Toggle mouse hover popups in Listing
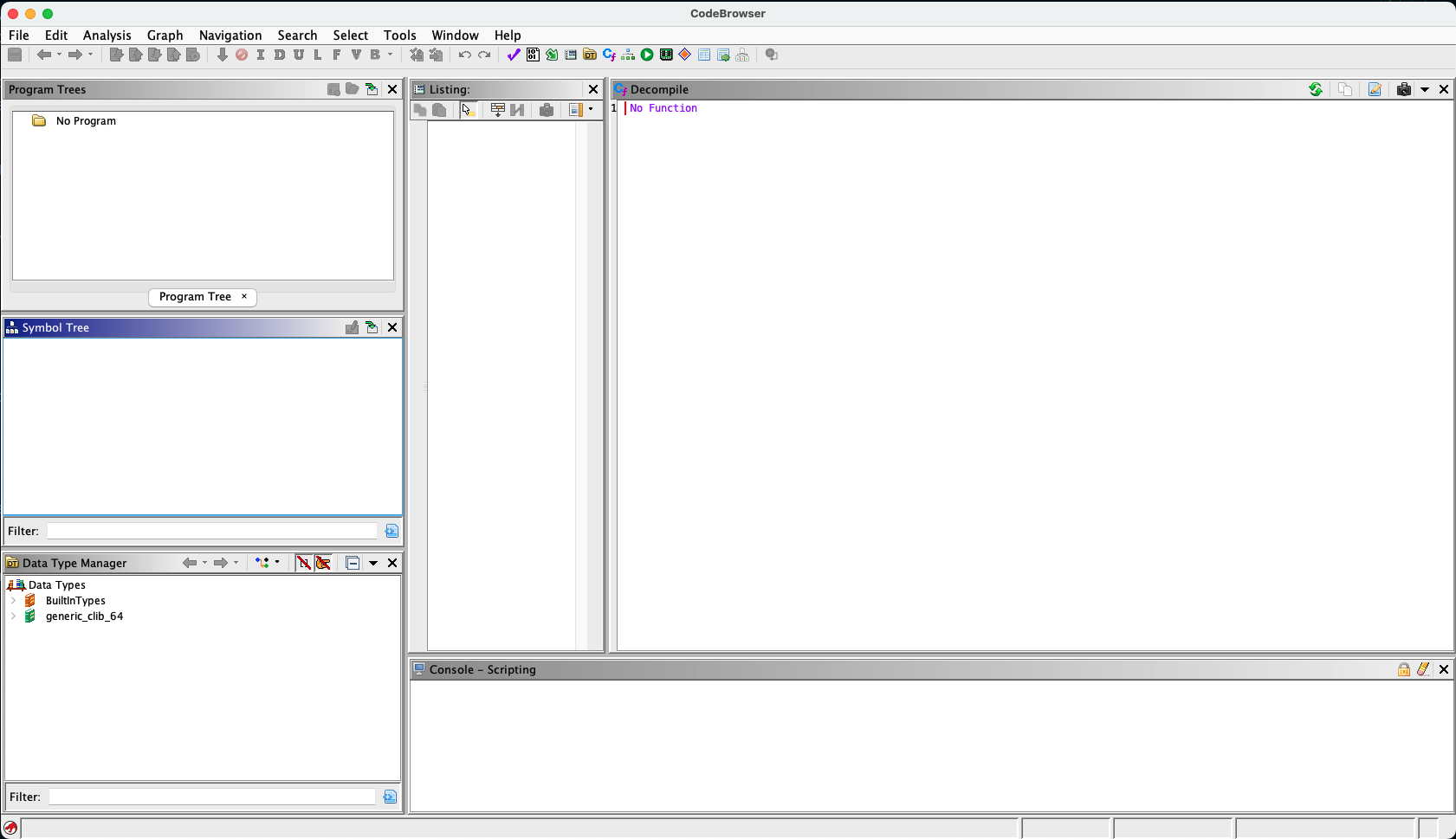 468,110
